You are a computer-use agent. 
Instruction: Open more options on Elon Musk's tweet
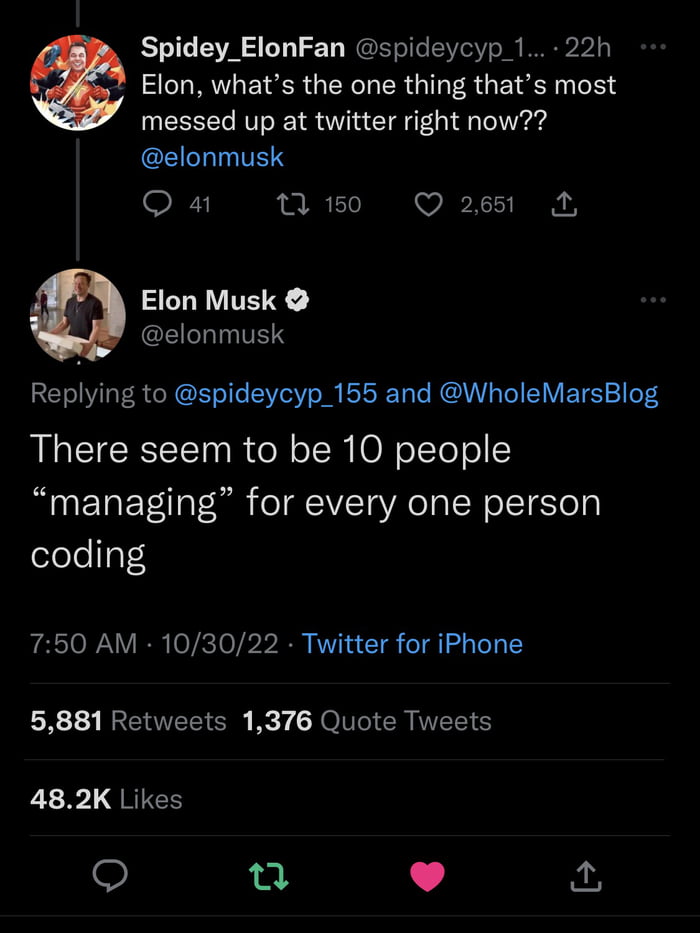click(x=652, y=299)
